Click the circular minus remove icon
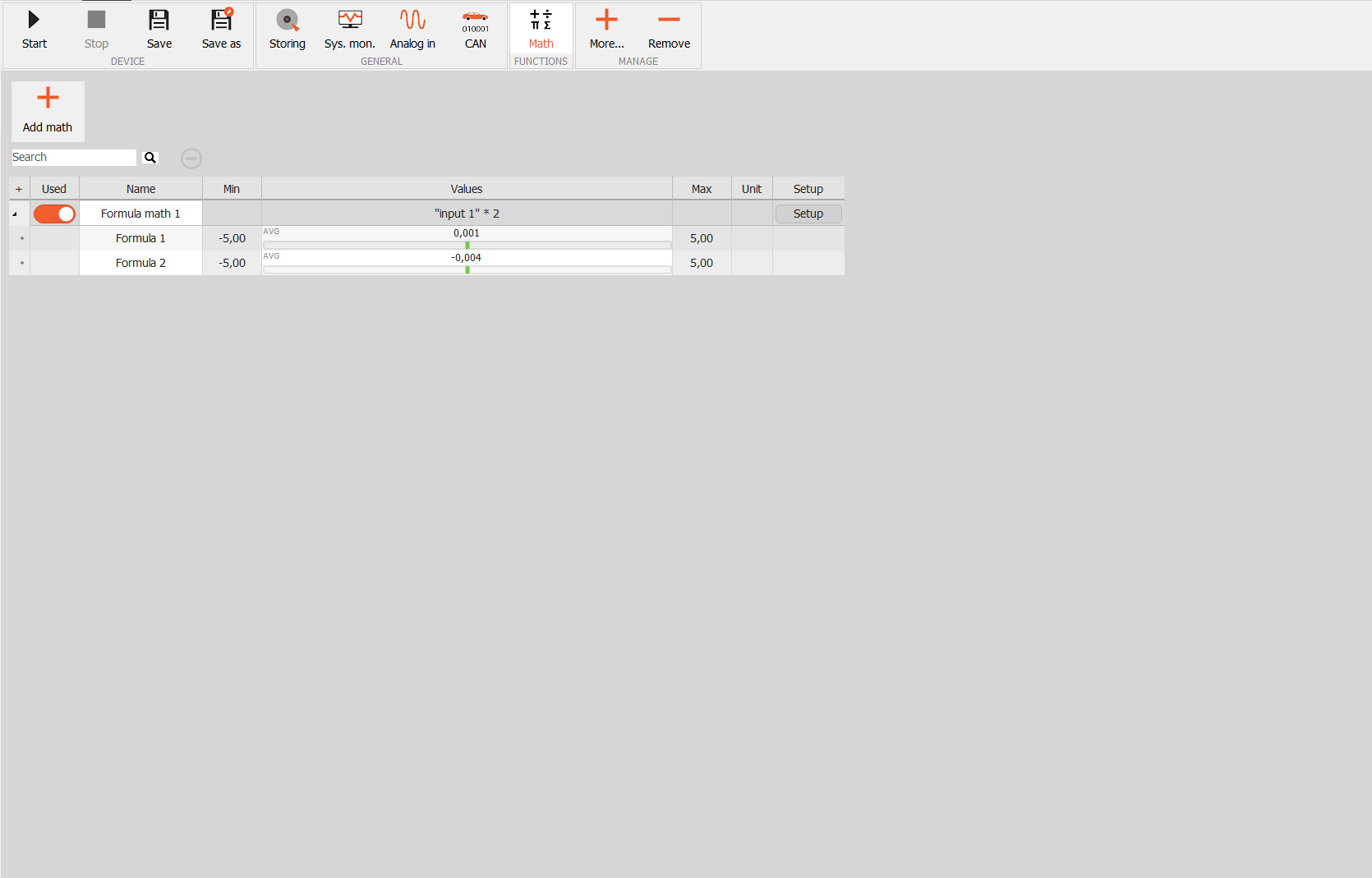The width and height of the screenshot is (1372, 878). pos(191,159)
